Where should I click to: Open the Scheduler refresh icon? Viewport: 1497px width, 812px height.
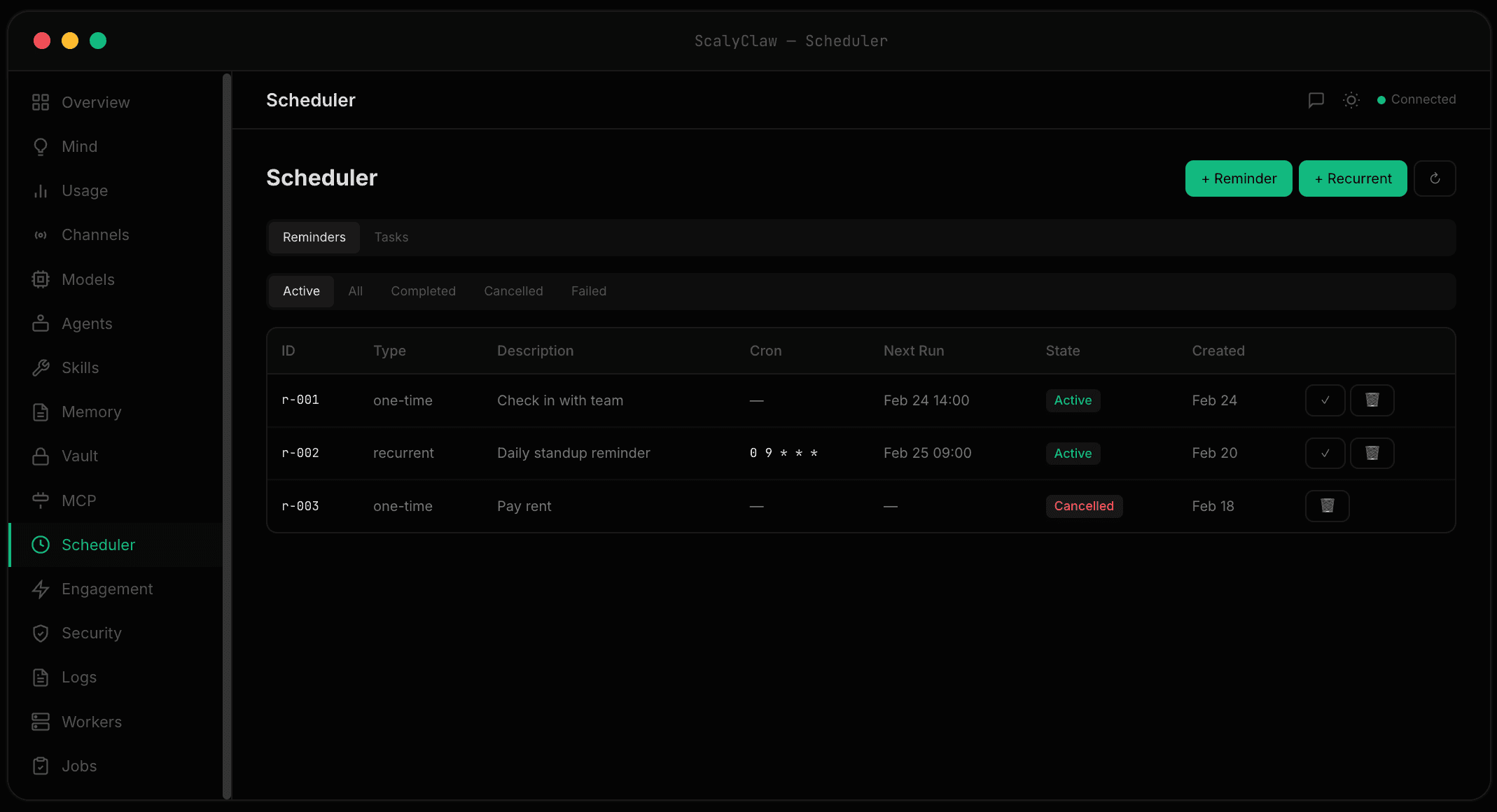pyautogui.click(x=1435, y=178)
